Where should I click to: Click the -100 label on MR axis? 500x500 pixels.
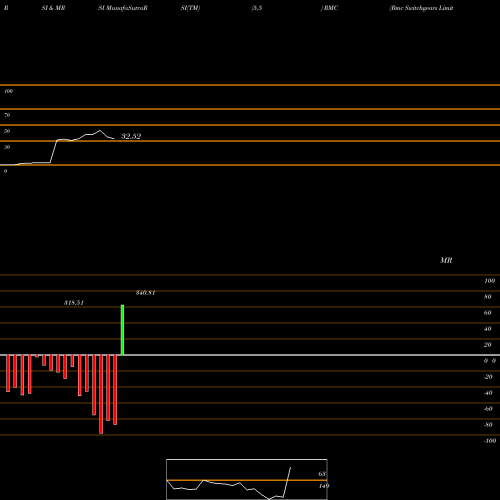point(490,441)
